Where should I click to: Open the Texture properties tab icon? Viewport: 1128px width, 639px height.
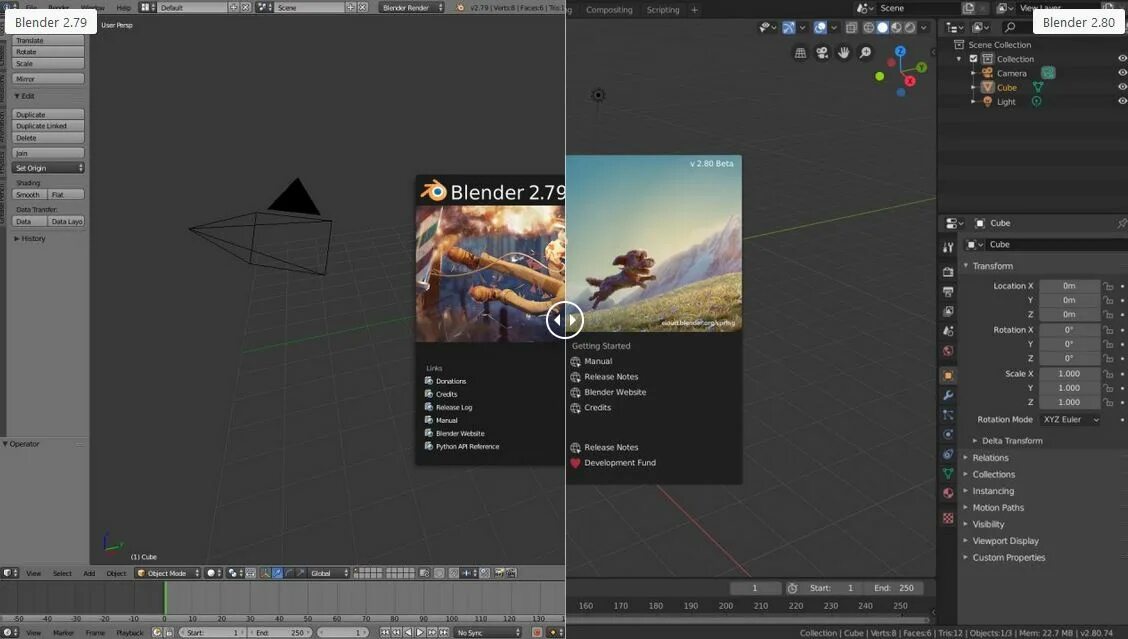click(x=948, y=518)
